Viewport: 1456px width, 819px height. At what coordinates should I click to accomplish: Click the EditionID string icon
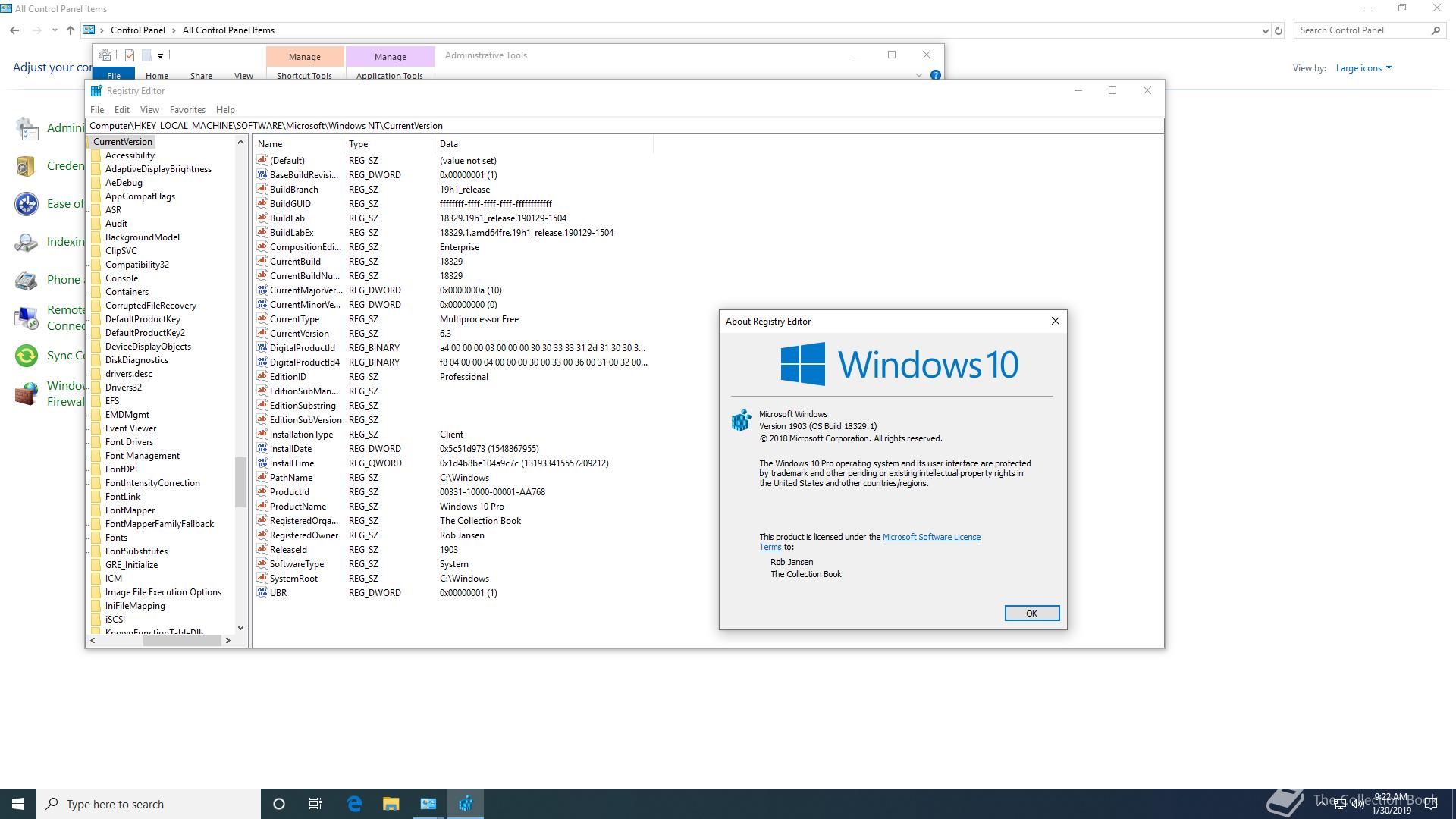pyautogui.click(x=262, y=376)
